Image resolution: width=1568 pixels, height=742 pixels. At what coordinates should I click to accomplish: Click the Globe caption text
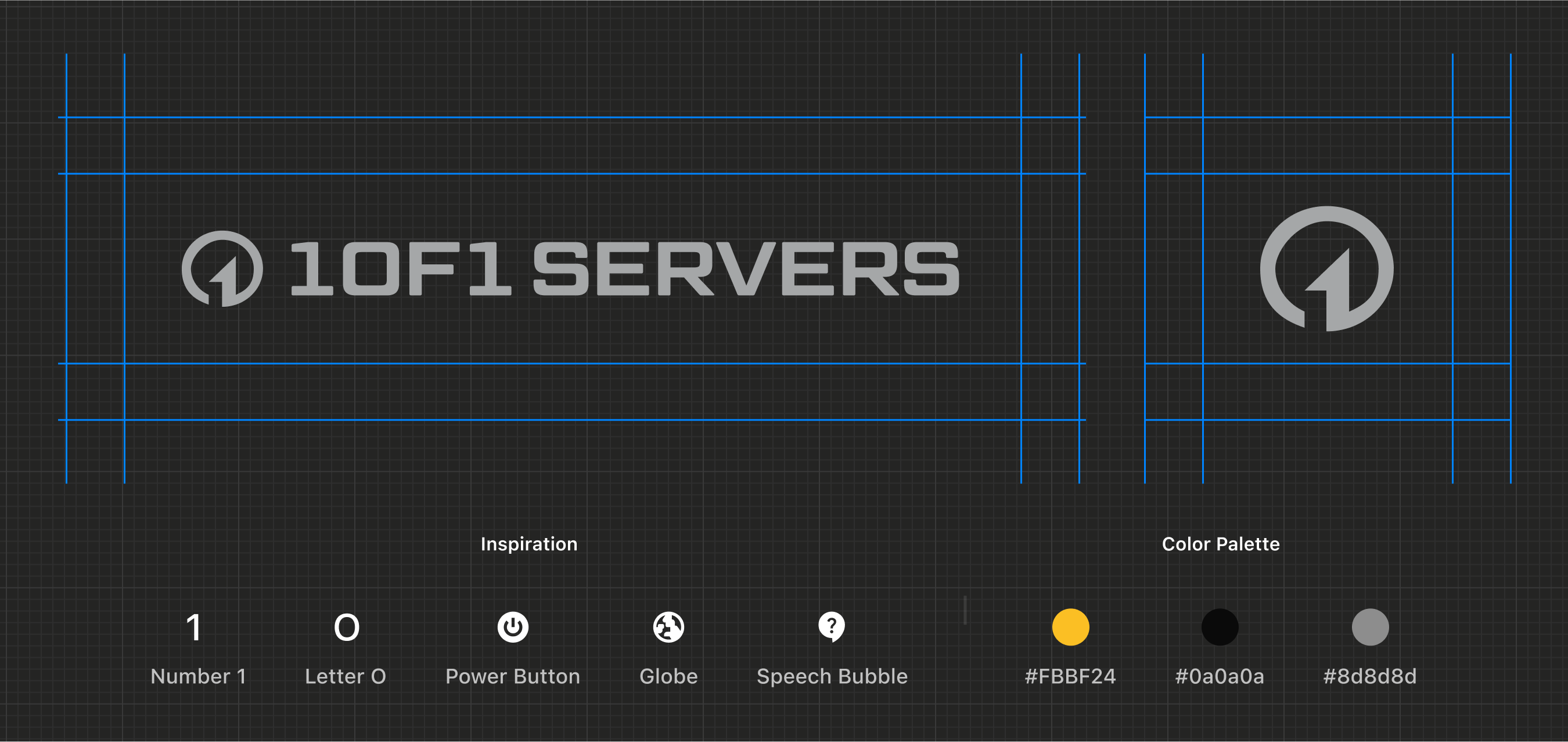pos(668,676)
